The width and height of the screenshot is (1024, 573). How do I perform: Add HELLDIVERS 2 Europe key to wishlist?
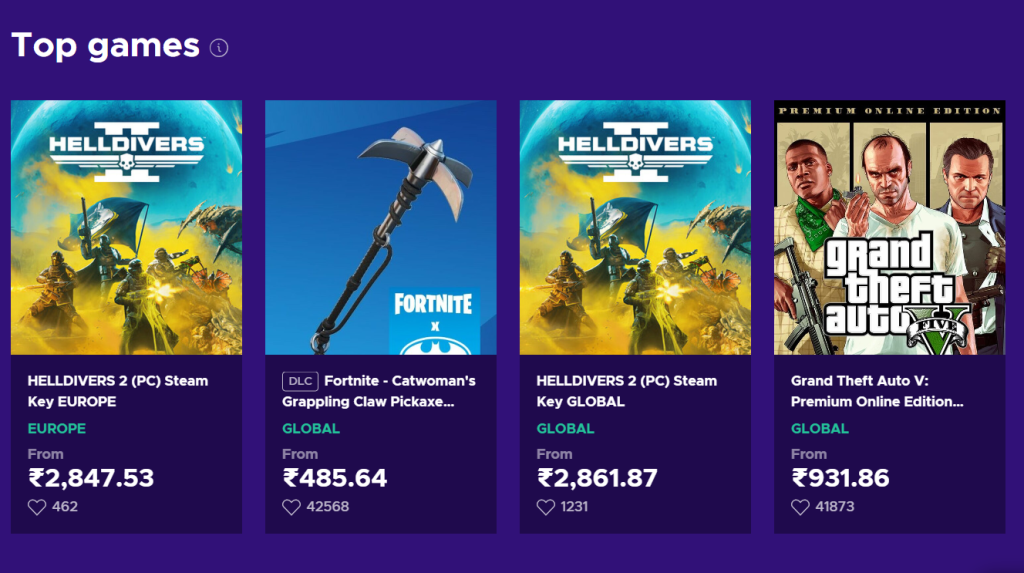click(37, 507)
